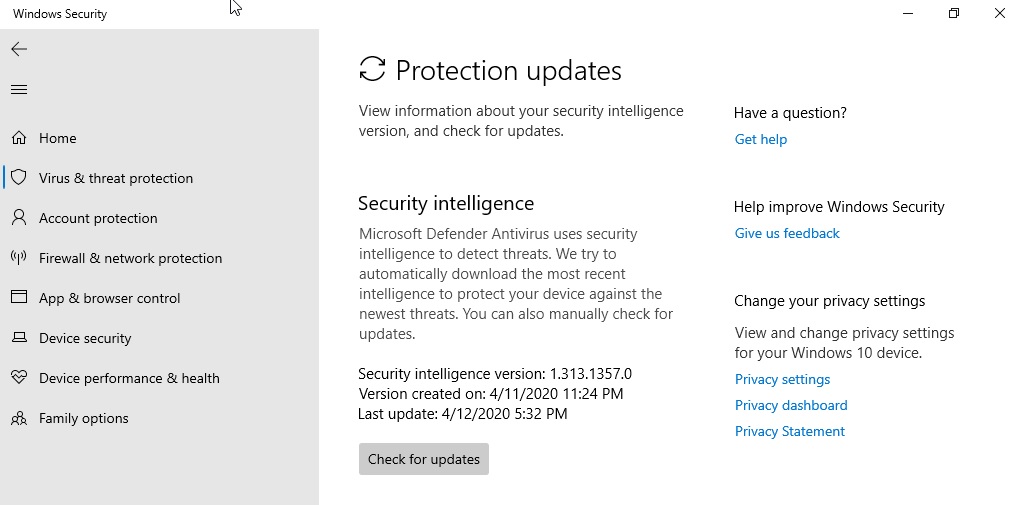Open the Get help link

(760, 139)
